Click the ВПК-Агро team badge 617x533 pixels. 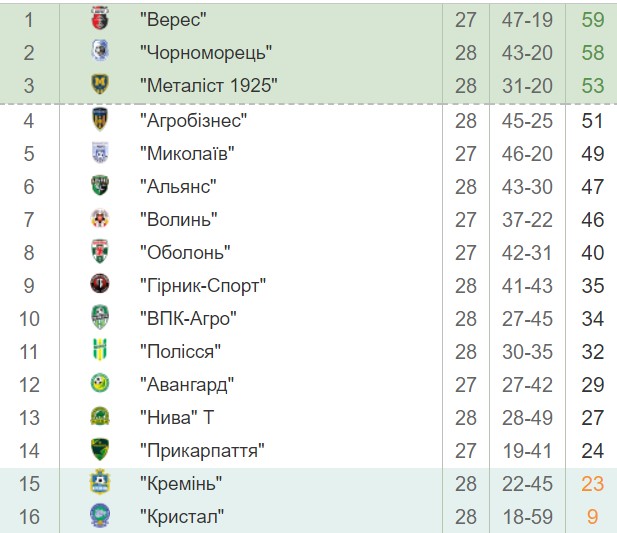click(99, 318)
